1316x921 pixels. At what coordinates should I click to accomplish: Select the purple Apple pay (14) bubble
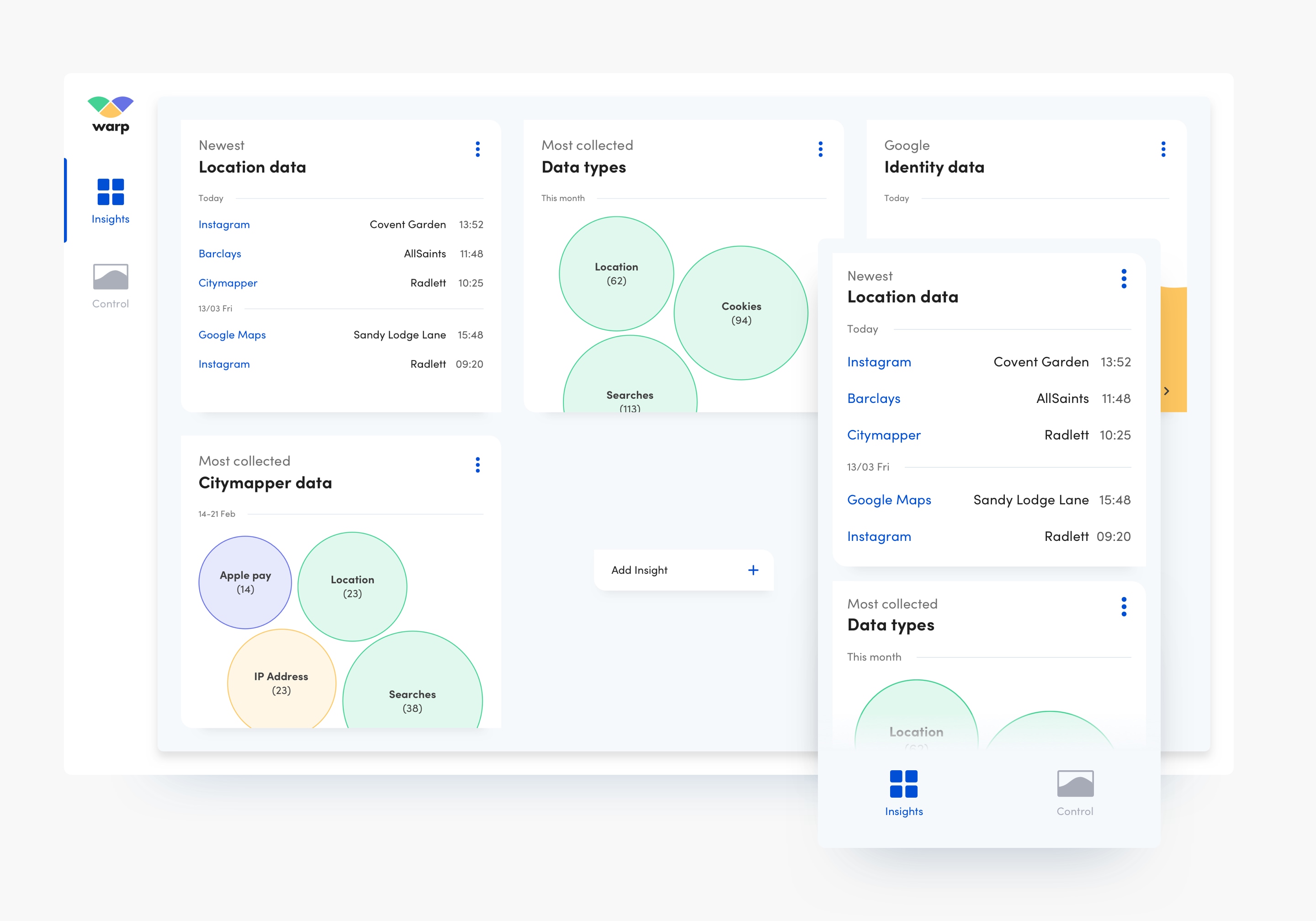245,582
